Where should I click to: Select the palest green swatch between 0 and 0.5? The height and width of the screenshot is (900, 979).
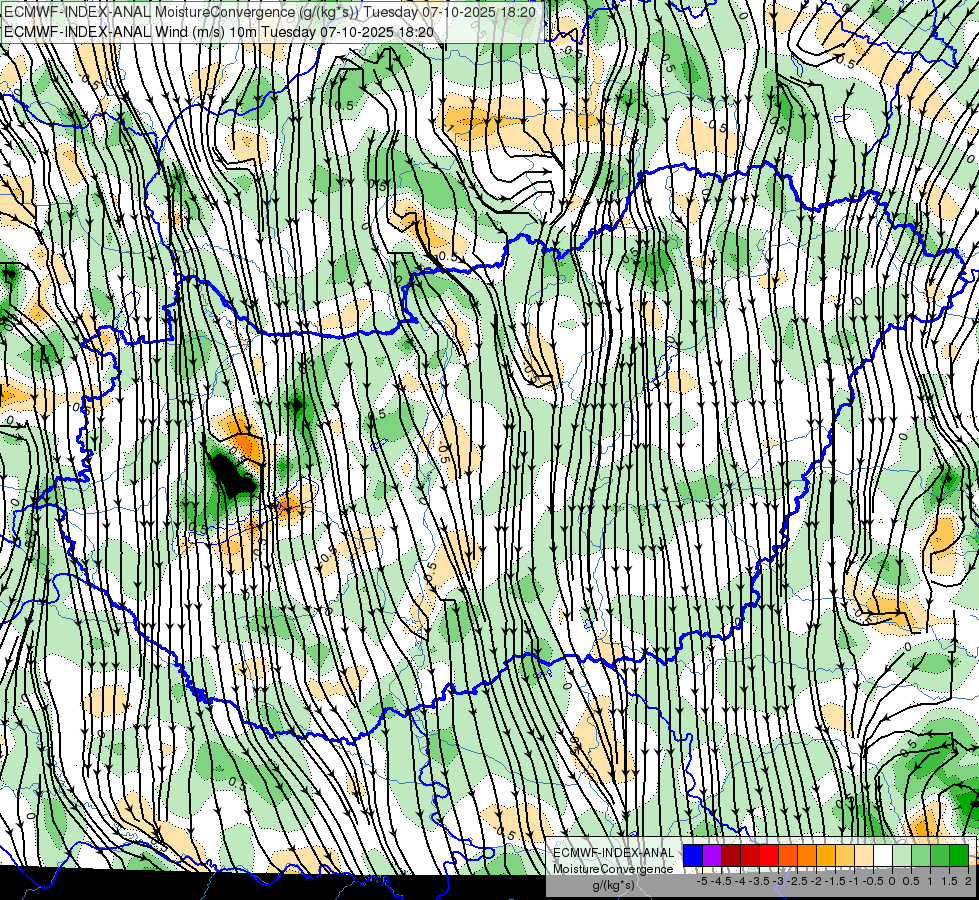(902, 855)
